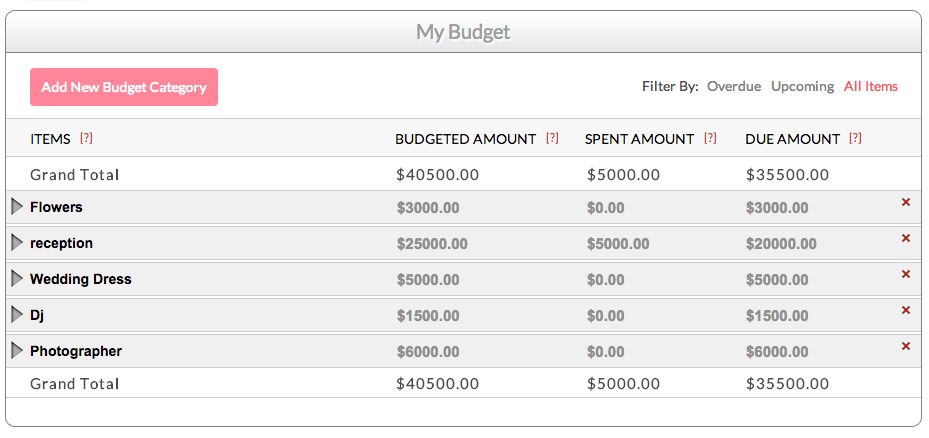Filter budget by Overdue items

pyautogui.click(x=734, y=86)
